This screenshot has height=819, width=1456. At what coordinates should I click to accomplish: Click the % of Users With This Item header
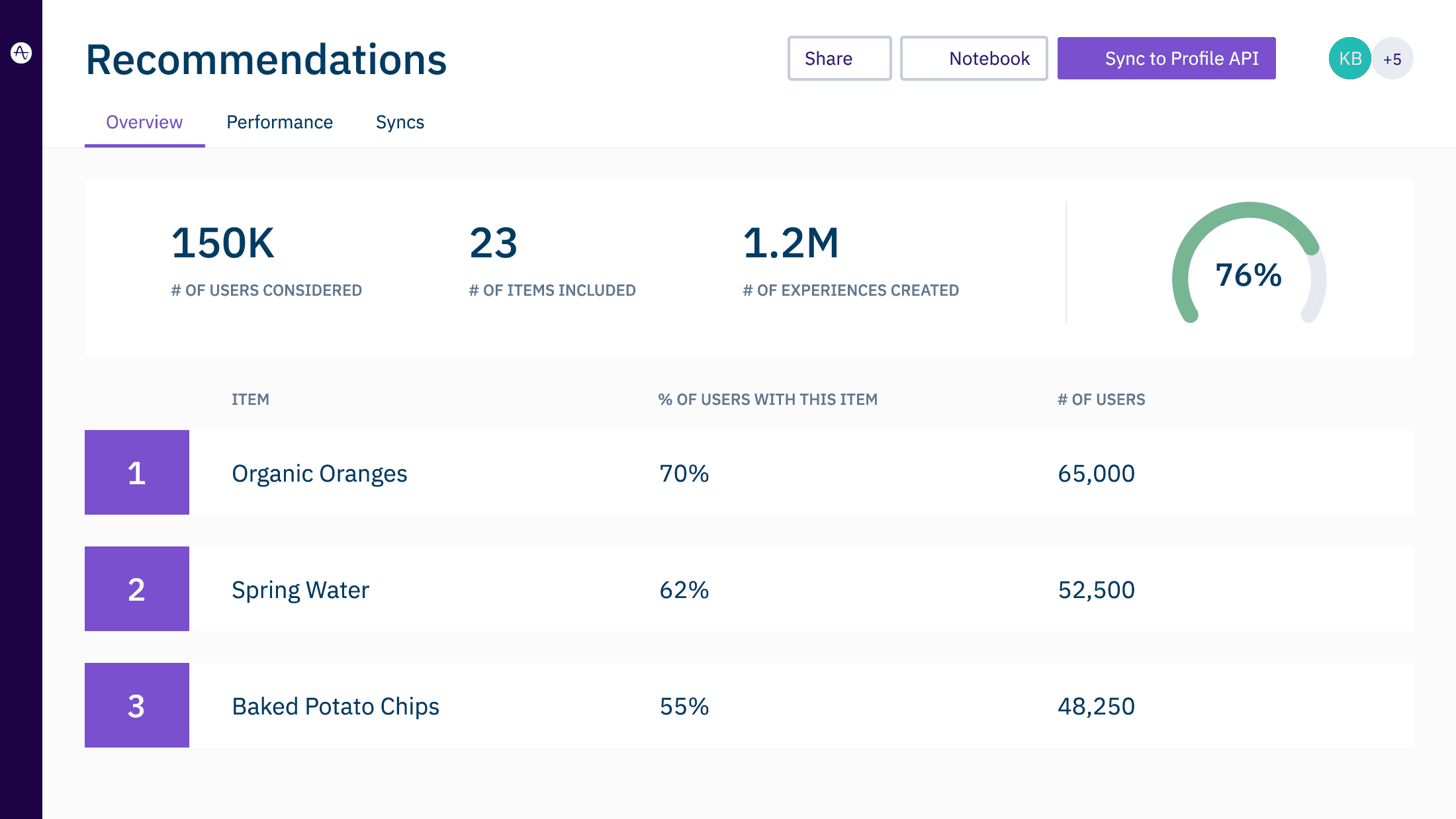pyautogui.click(x=768, y=400)
